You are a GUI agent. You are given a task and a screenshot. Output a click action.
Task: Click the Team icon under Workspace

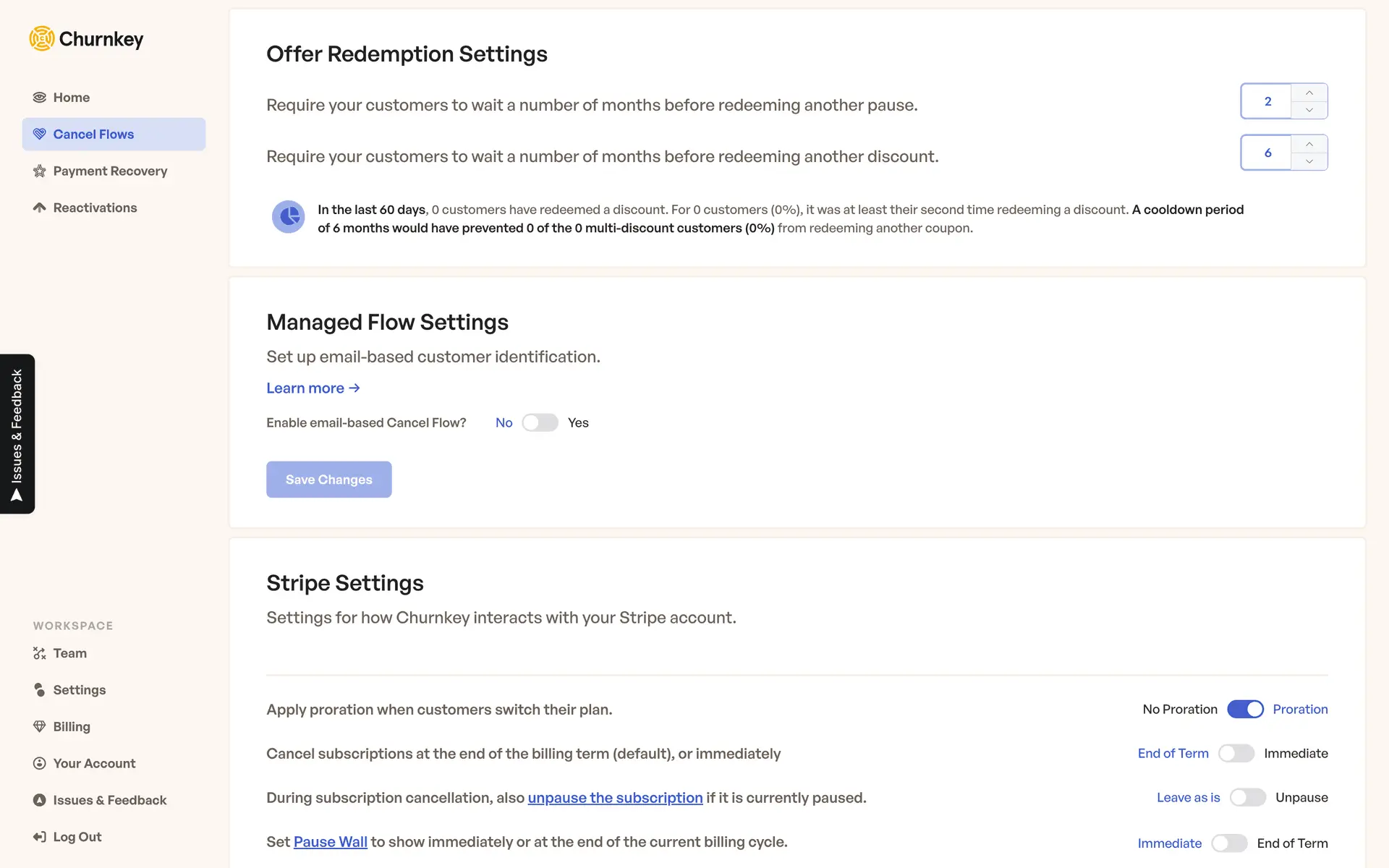pos(39,653)
